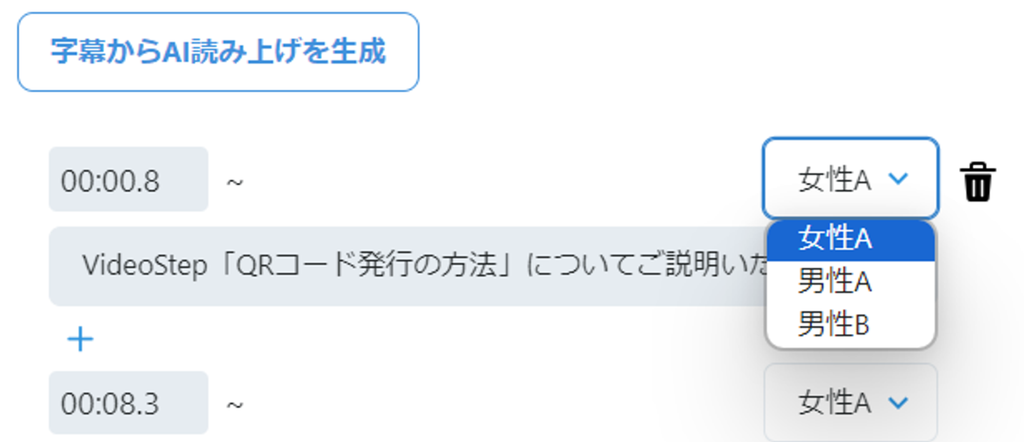Pick 男性B voice option

(x=850, y=324)
